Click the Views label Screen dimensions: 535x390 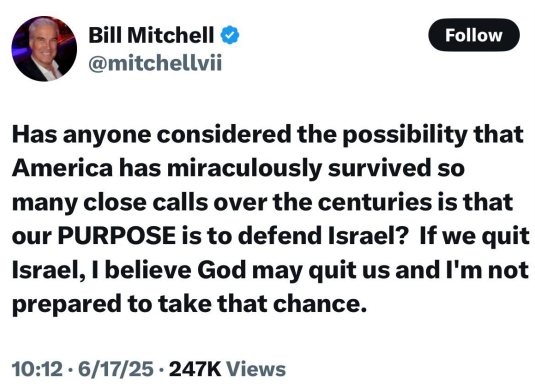256,369
